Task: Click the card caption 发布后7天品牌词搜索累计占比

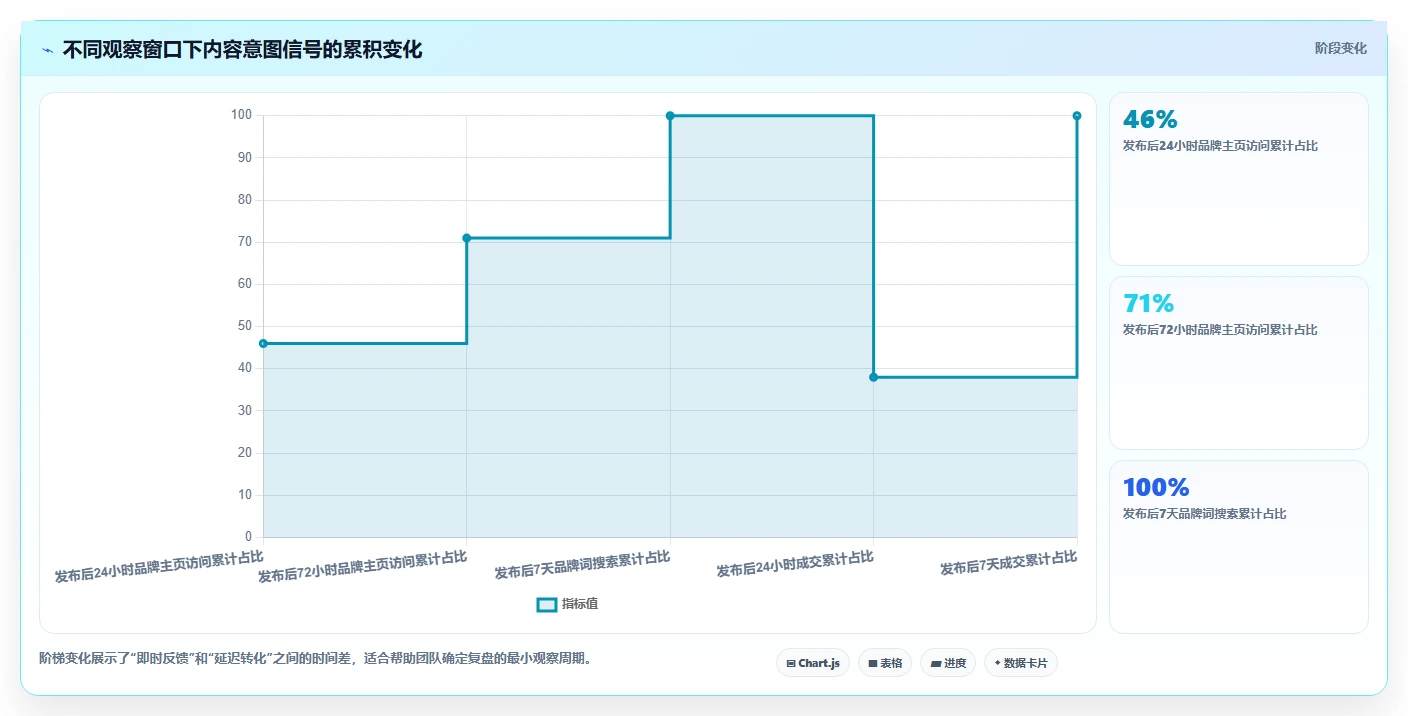Action: (x=1204, y=514)
